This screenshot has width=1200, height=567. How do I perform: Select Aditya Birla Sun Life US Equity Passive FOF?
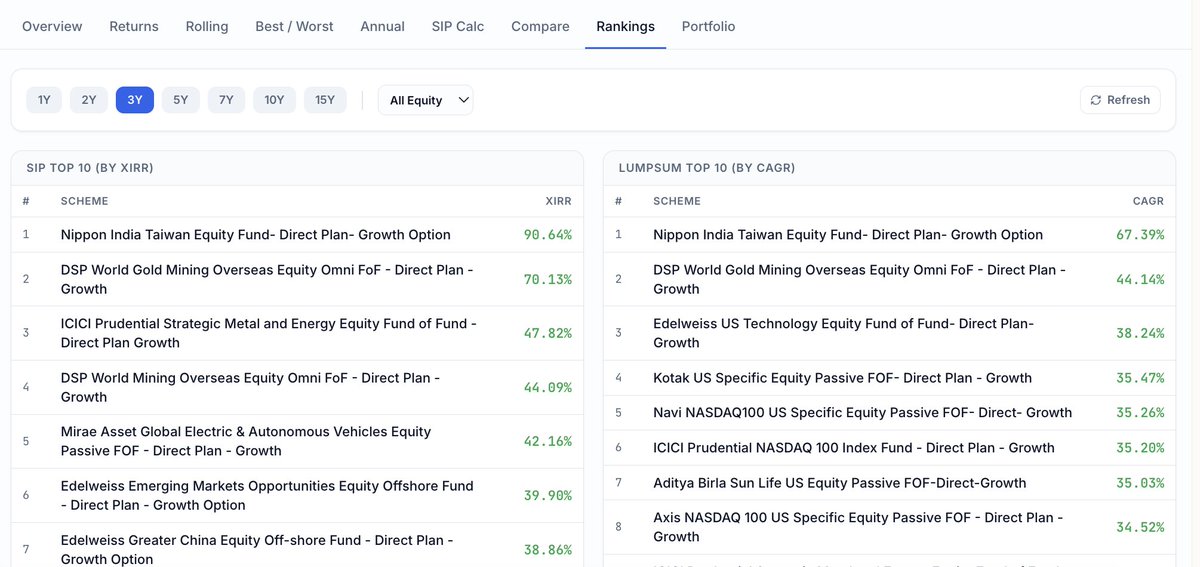click(840, 483)
